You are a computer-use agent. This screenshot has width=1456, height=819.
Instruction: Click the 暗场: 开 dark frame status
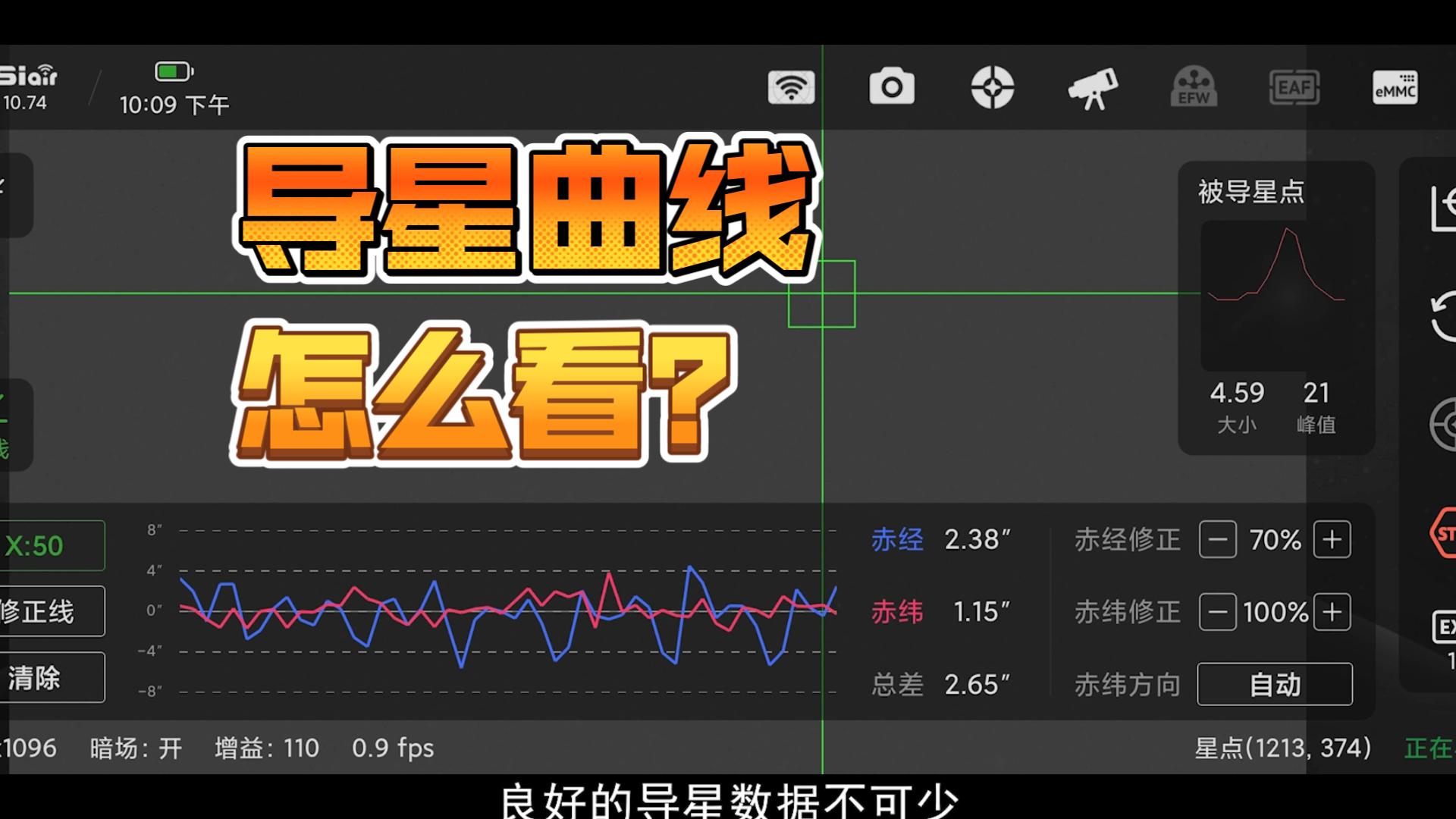[136, 748]
